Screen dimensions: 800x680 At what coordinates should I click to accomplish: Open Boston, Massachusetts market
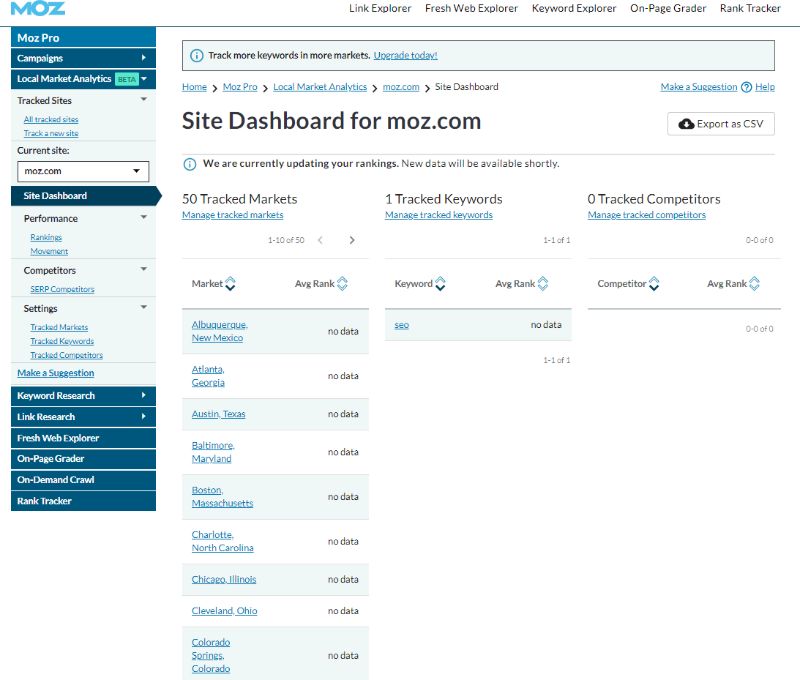point(222,496)
